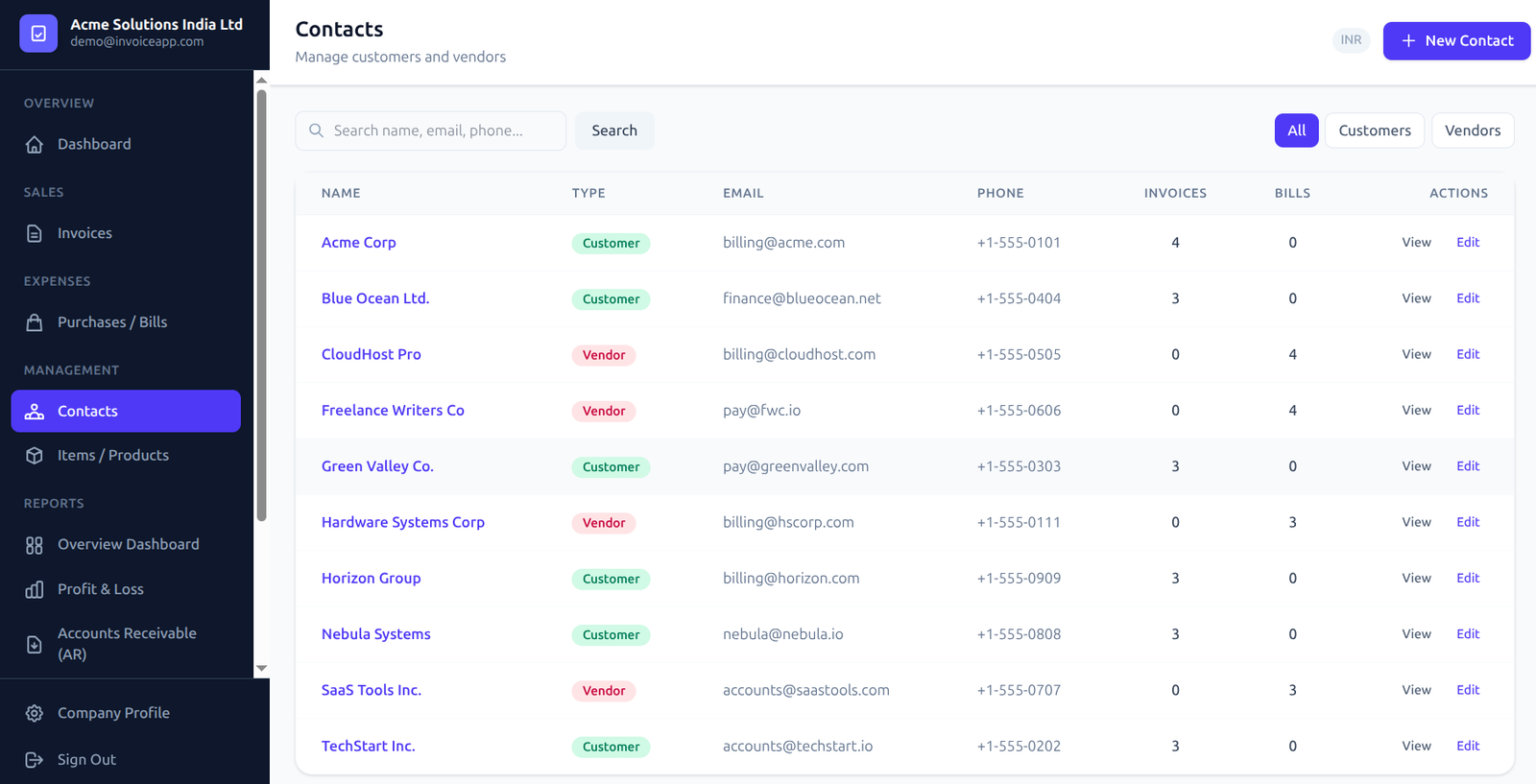
Task: Click the Search button
Action: coord(614,131)
